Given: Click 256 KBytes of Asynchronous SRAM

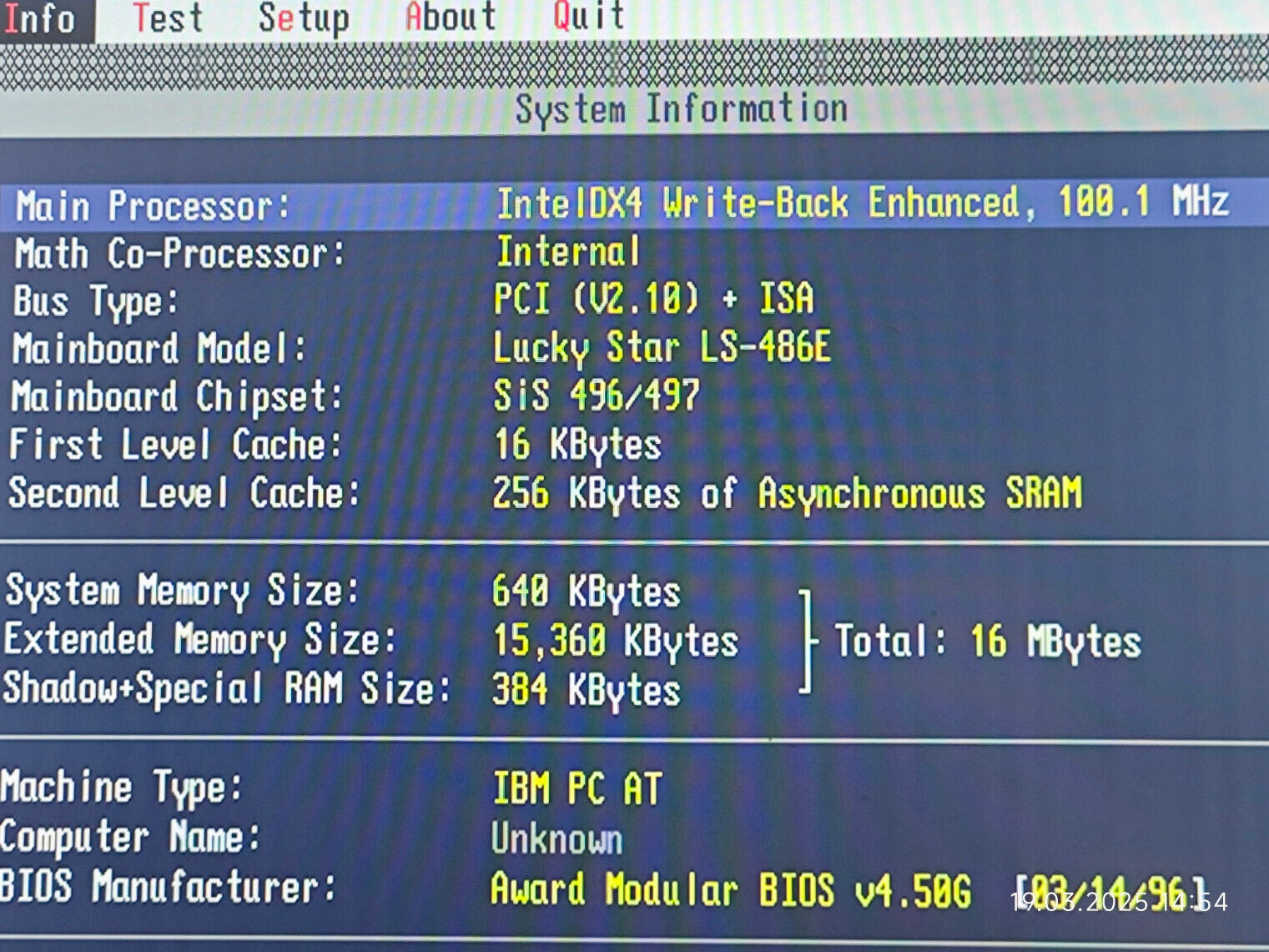Looking at the screenshot, I should pos(787,493).
